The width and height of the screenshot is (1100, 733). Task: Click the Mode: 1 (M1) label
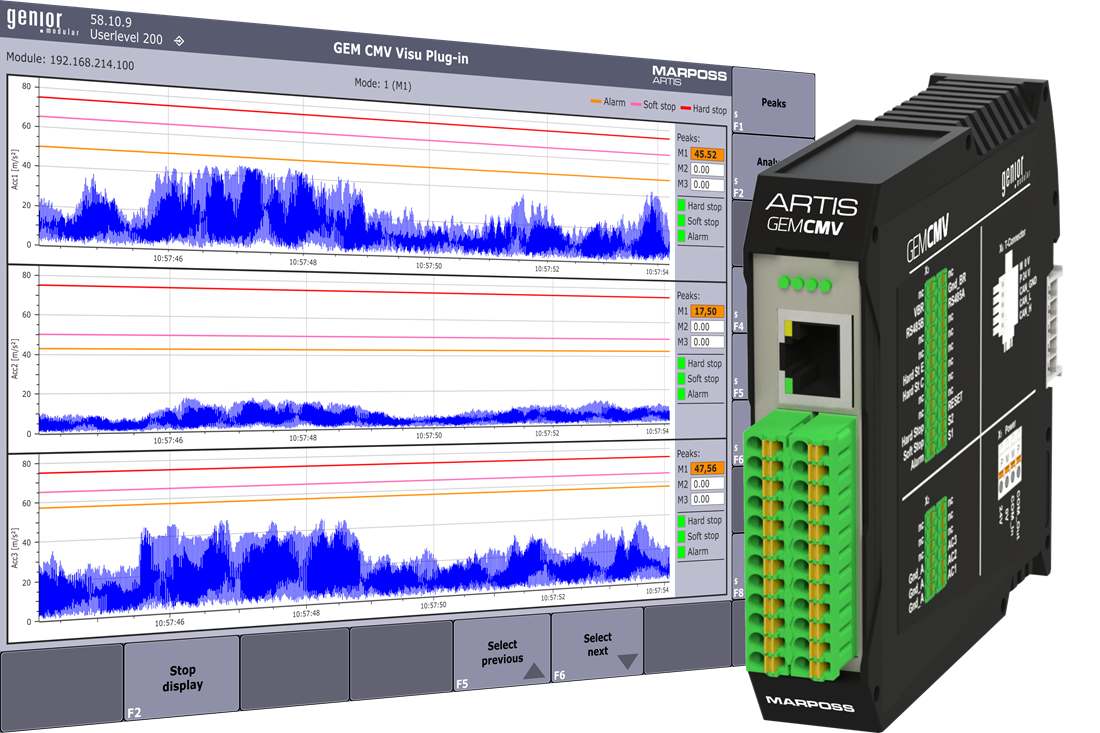click(382, 84)
